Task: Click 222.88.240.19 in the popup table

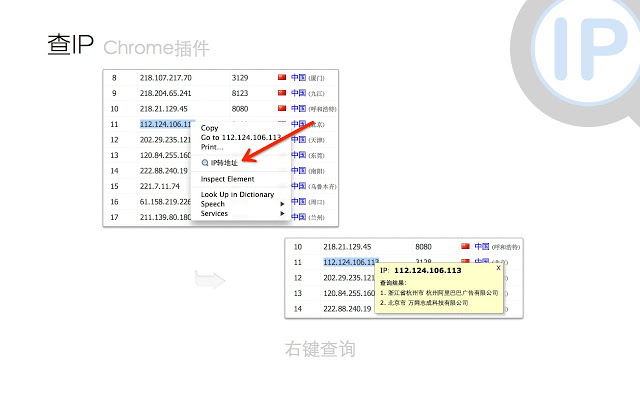Action: [x=347, y=309]
